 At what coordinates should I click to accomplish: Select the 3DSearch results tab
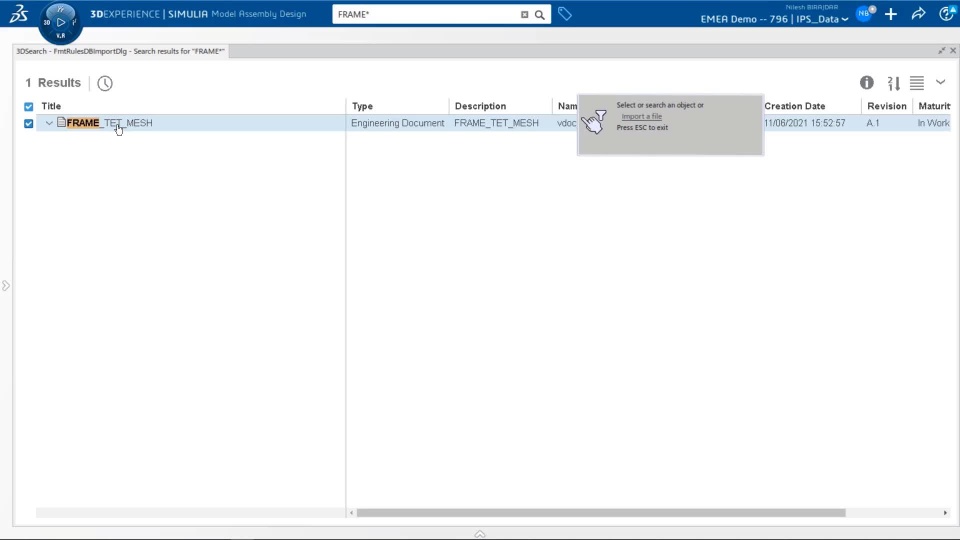click(x=121, y=51)
